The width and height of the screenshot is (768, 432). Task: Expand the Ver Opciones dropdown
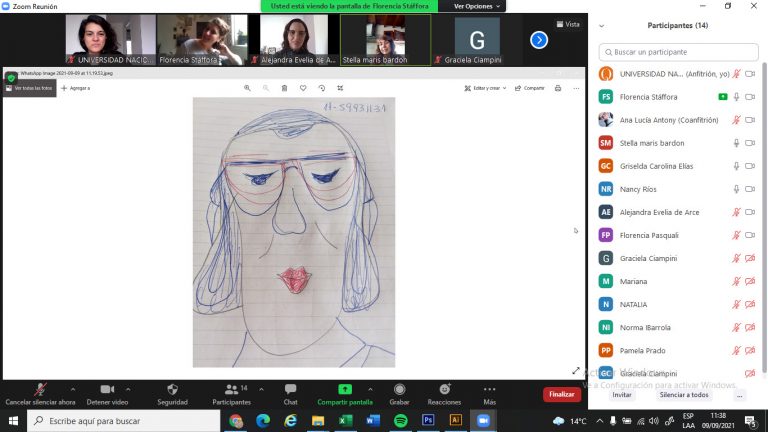(477, 6)
